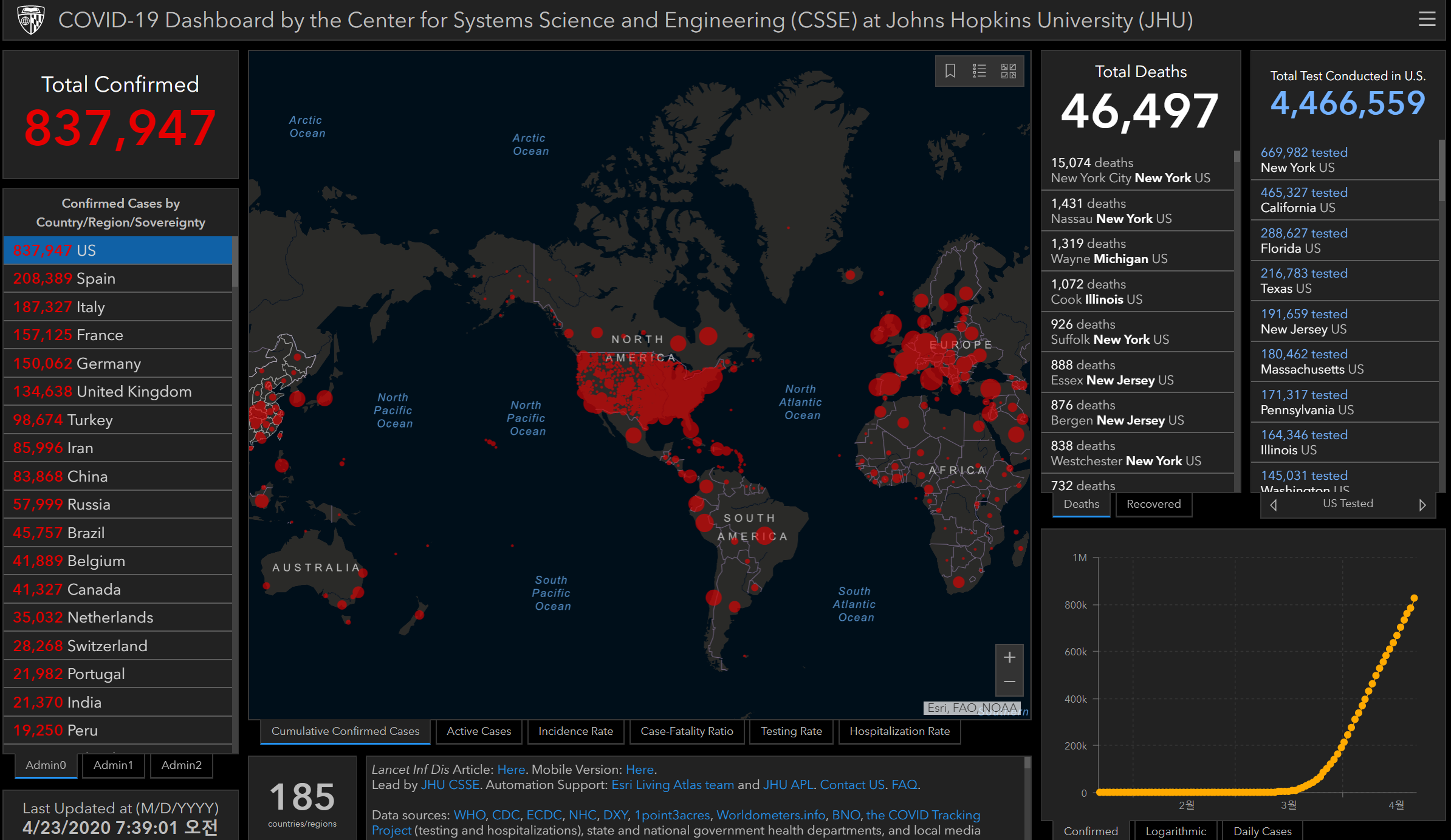The image size is (1451, 840).
Task: Go to previous panel with left arrow
Action: [1274, 505]
